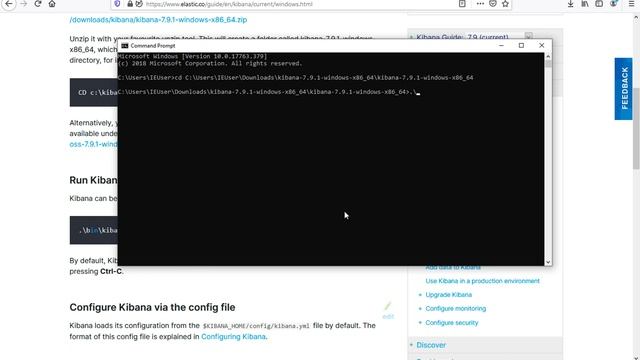Open page actions three-dot menu
640x360 pixels.
pyautogui.click(x=480, y=4)
